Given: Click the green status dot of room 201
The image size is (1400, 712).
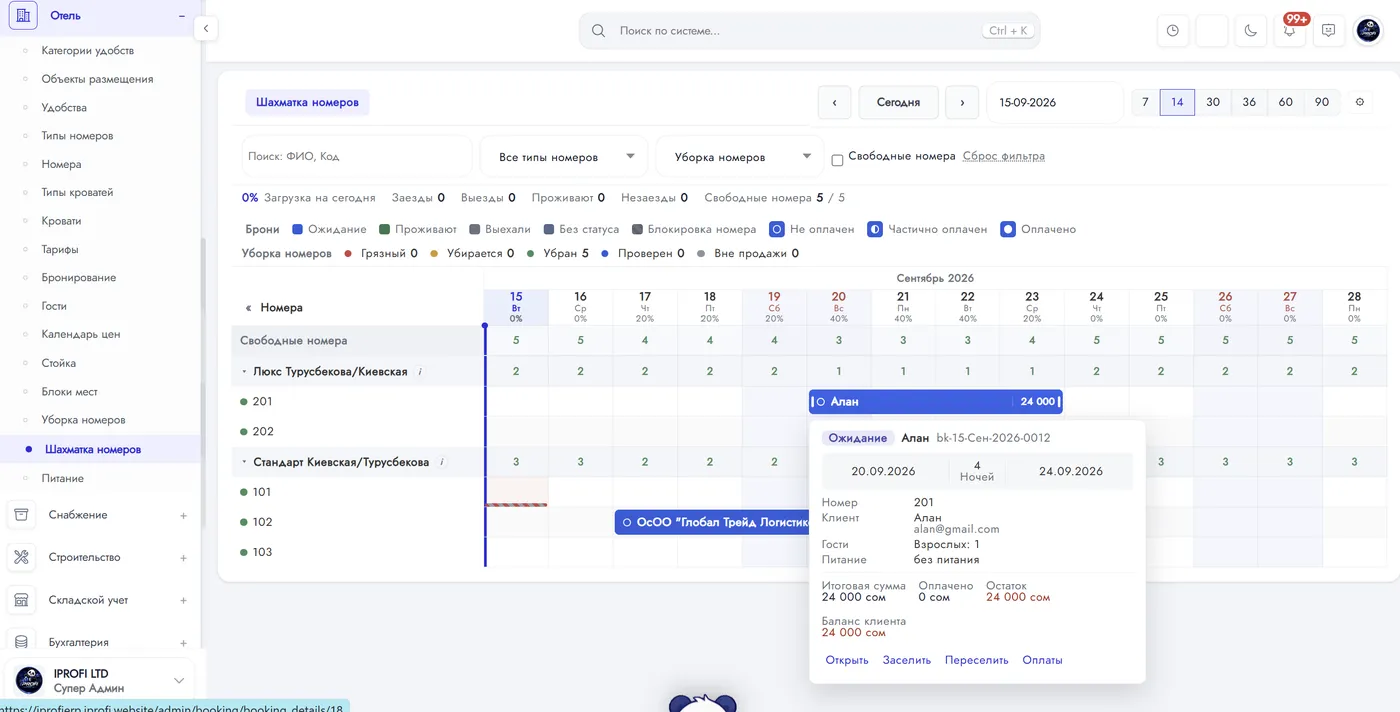Looking at the screenshot, I should pyautogui.click(x=244, y=402).
